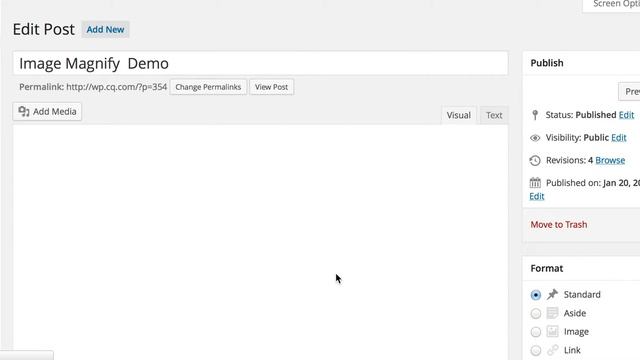Click the Link format chain icon
Screen dimensions: 640x360
553,350
